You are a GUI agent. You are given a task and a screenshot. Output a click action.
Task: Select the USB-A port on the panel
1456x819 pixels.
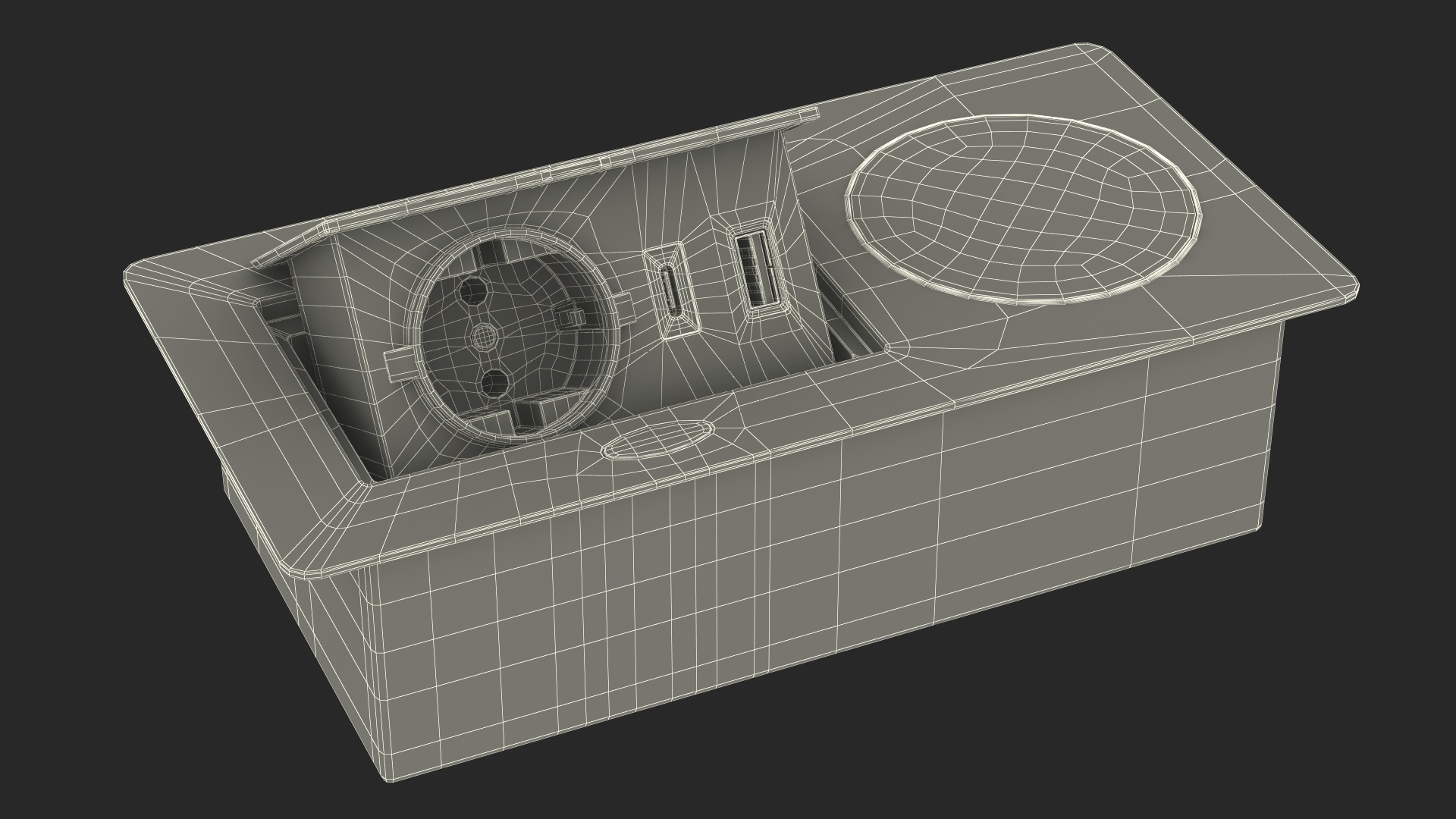756,269
